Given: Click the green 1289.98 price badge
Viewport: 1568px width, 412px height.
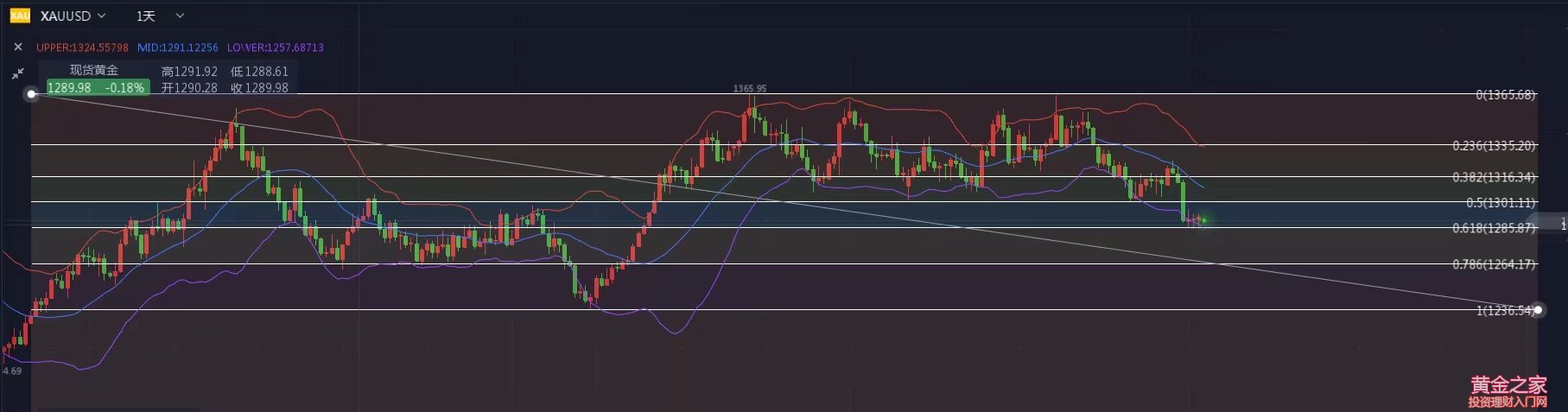Looking at the screenshot, I should pyautogui.click(x=97, y=87).
